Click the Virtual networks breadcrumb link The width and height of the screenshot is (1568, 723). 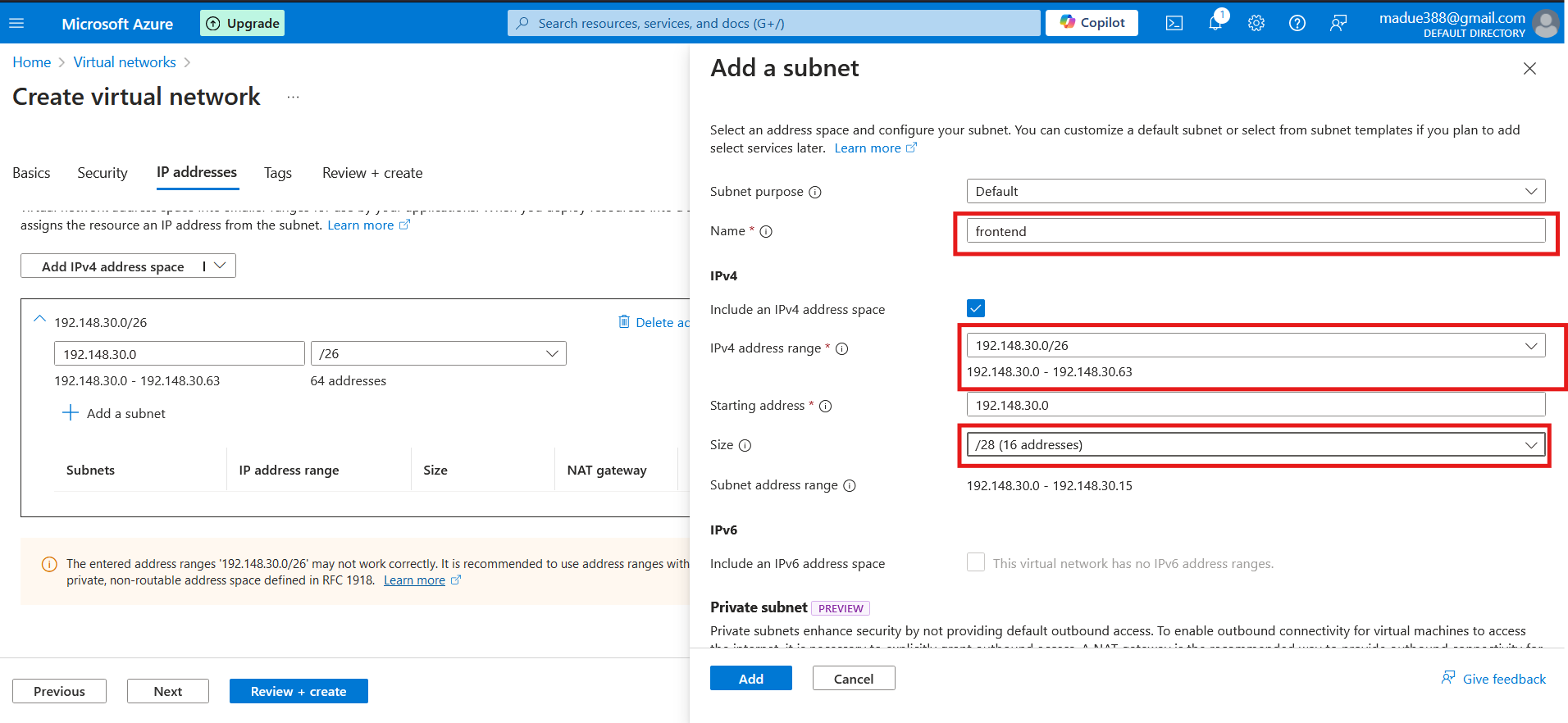click(x=125, y=62)
